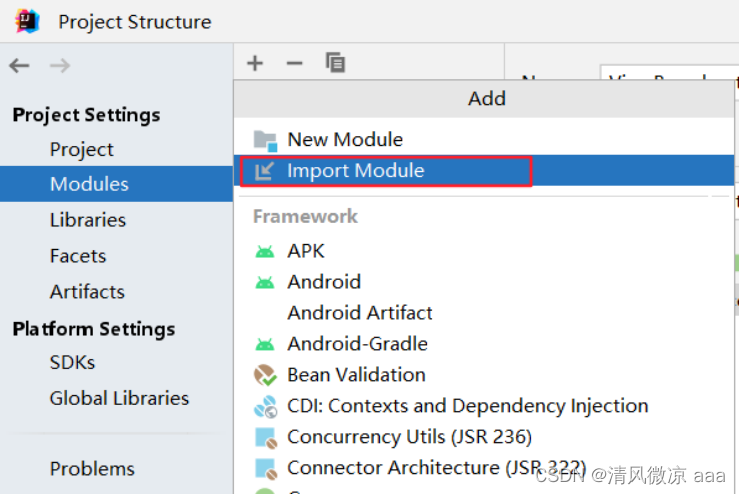The height and width of the screenshot is (494, 740).
Task: Choose Android-Gradle framework entry
Action: coord(484,344)
